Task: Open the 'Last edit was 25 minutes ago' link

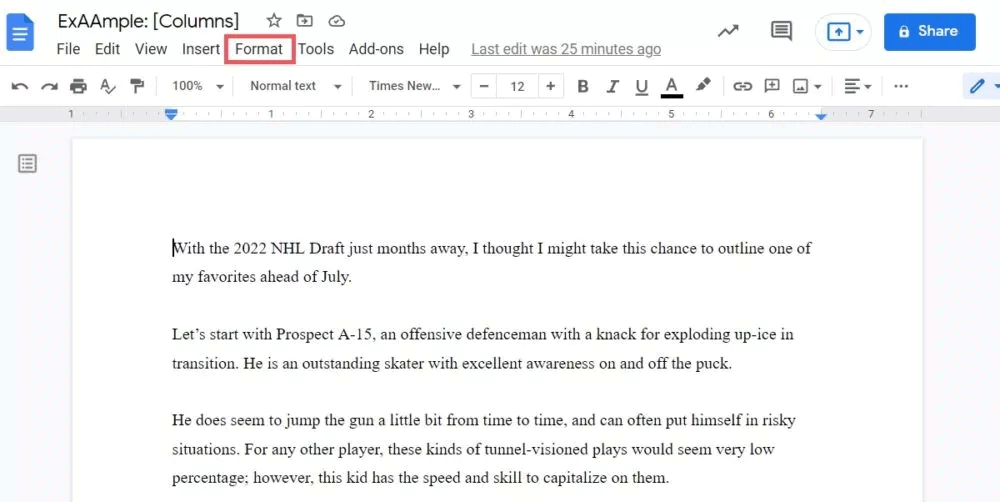Action: (x=565, y=49)
